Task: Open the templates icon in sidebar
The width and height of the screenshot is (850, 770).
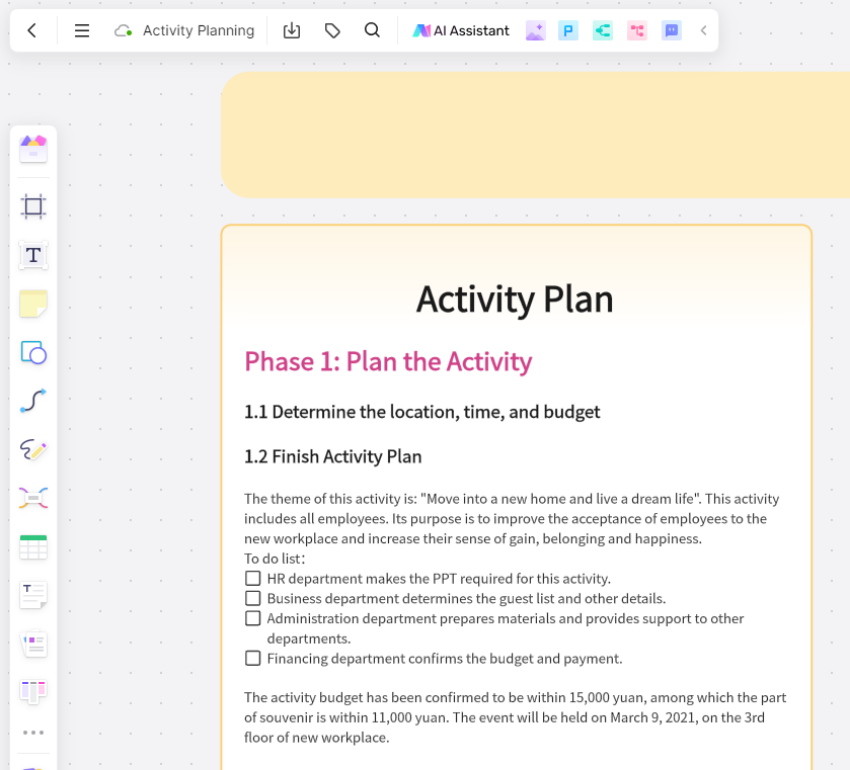Action: click(x=34, y=149)
